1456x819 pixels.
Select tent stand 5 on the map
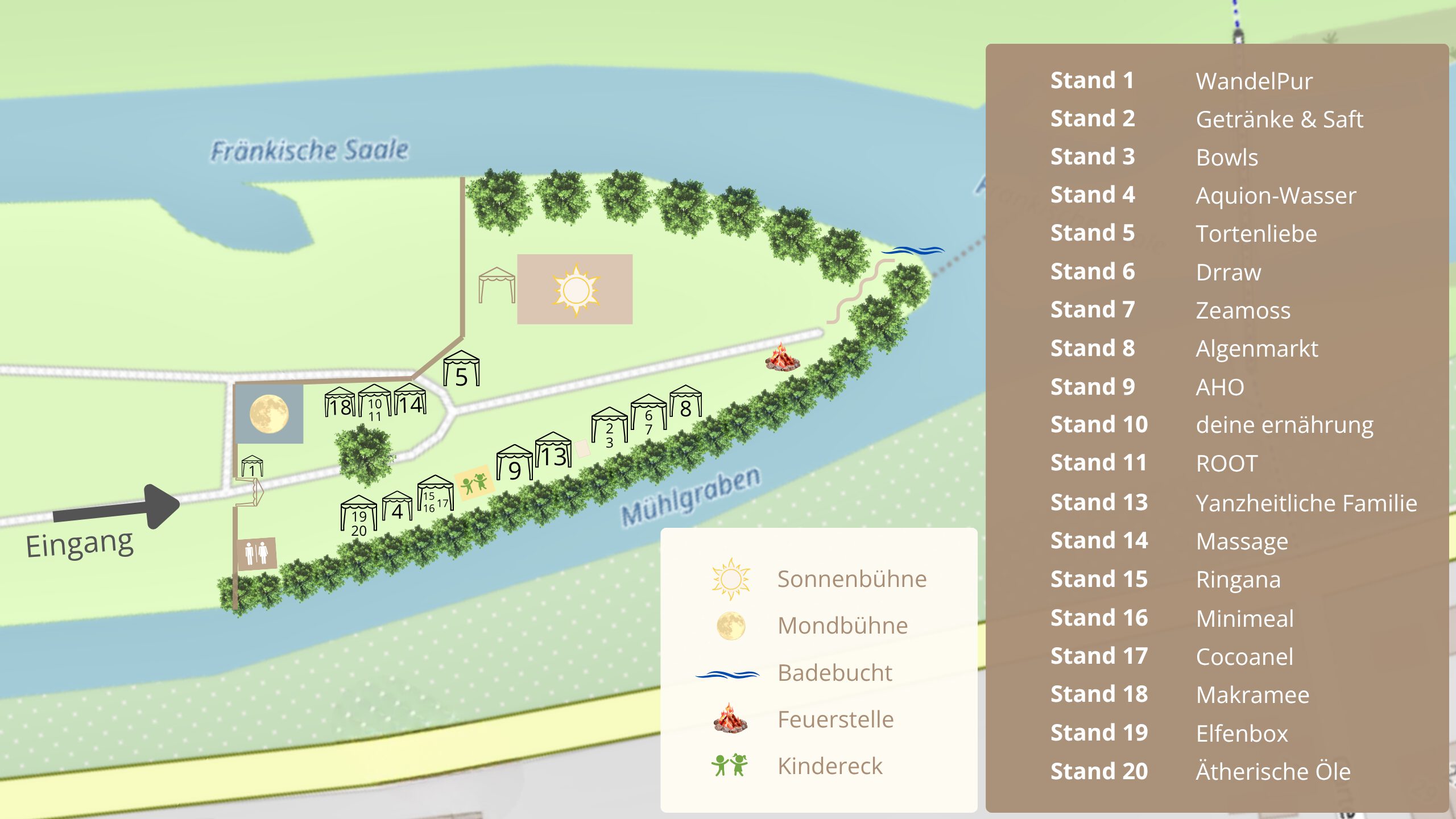click(x=461, y=369)
